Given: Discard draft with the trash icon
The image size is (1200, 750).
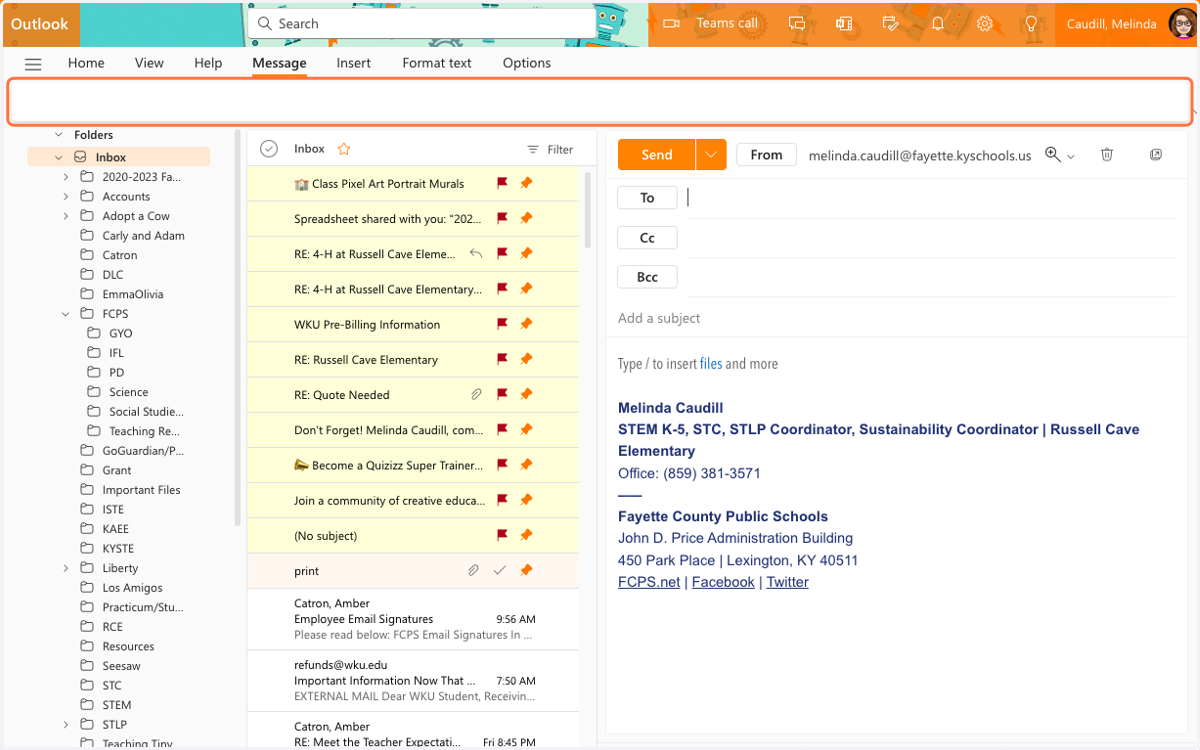Looking at the screenshot, I should (x=1107, y=155).
